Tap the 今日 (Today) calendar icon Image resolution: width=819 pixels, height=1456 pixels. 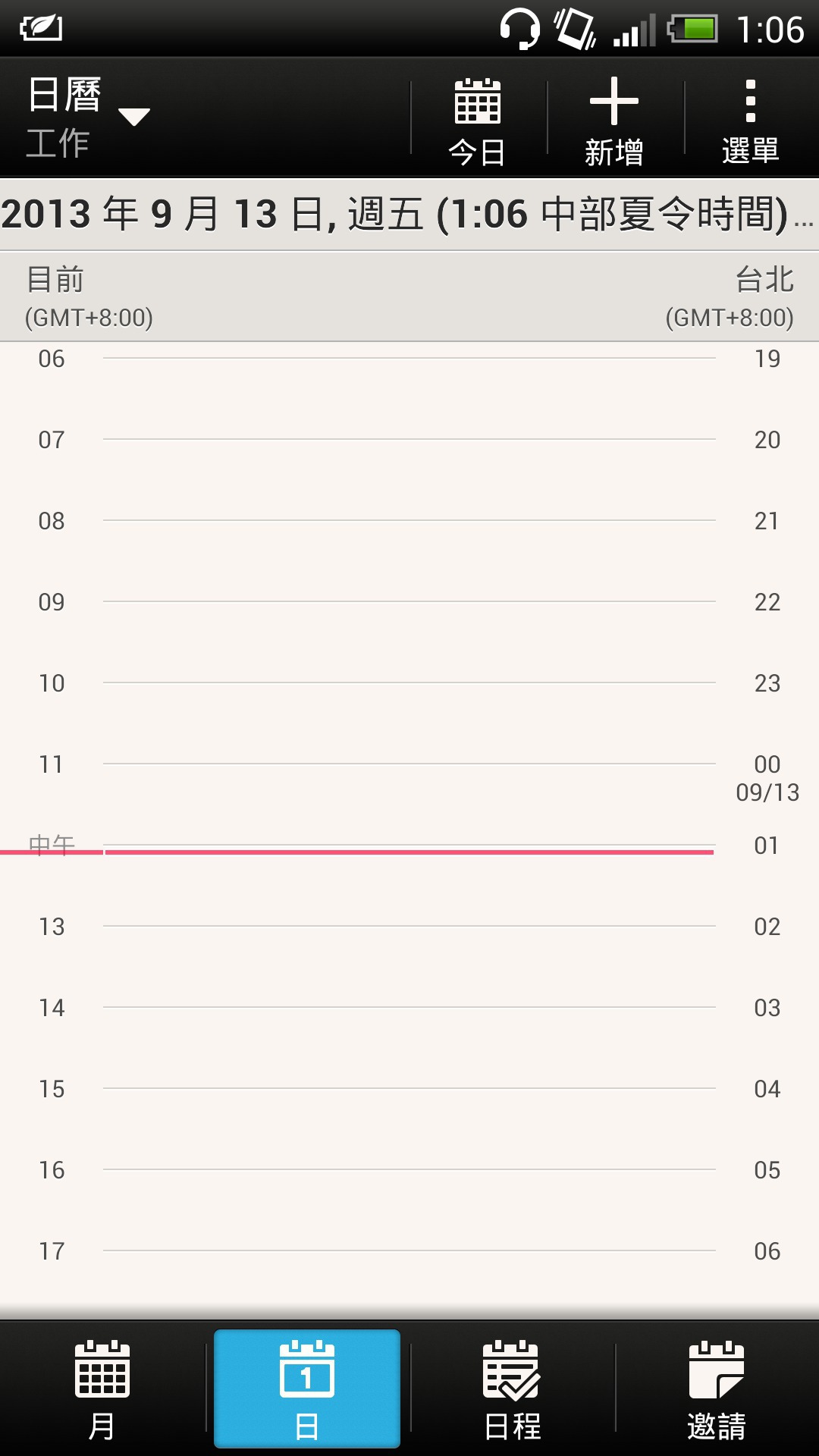pyautogui.click(x=478, y=102)
